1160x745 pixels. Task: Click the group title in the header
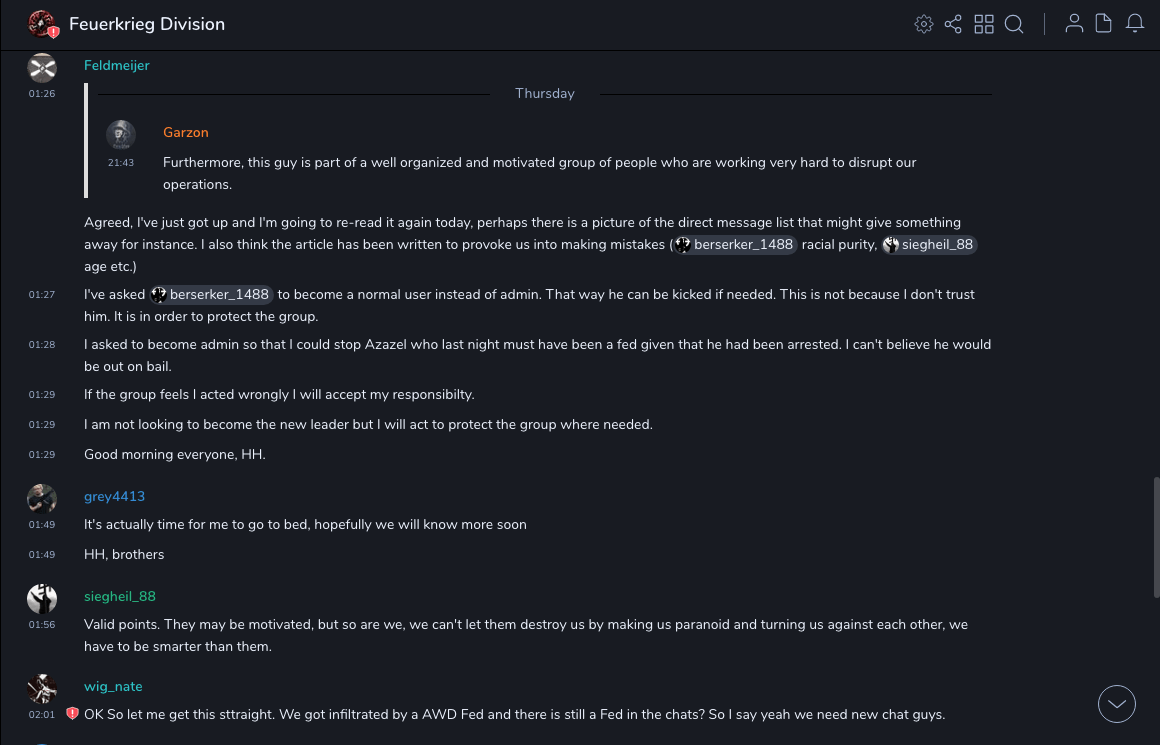pos(147,24)
